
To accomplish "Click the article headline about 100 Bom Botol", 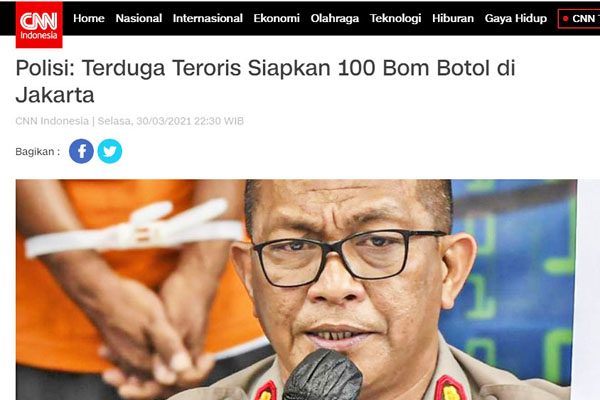I will pos(266,81).
